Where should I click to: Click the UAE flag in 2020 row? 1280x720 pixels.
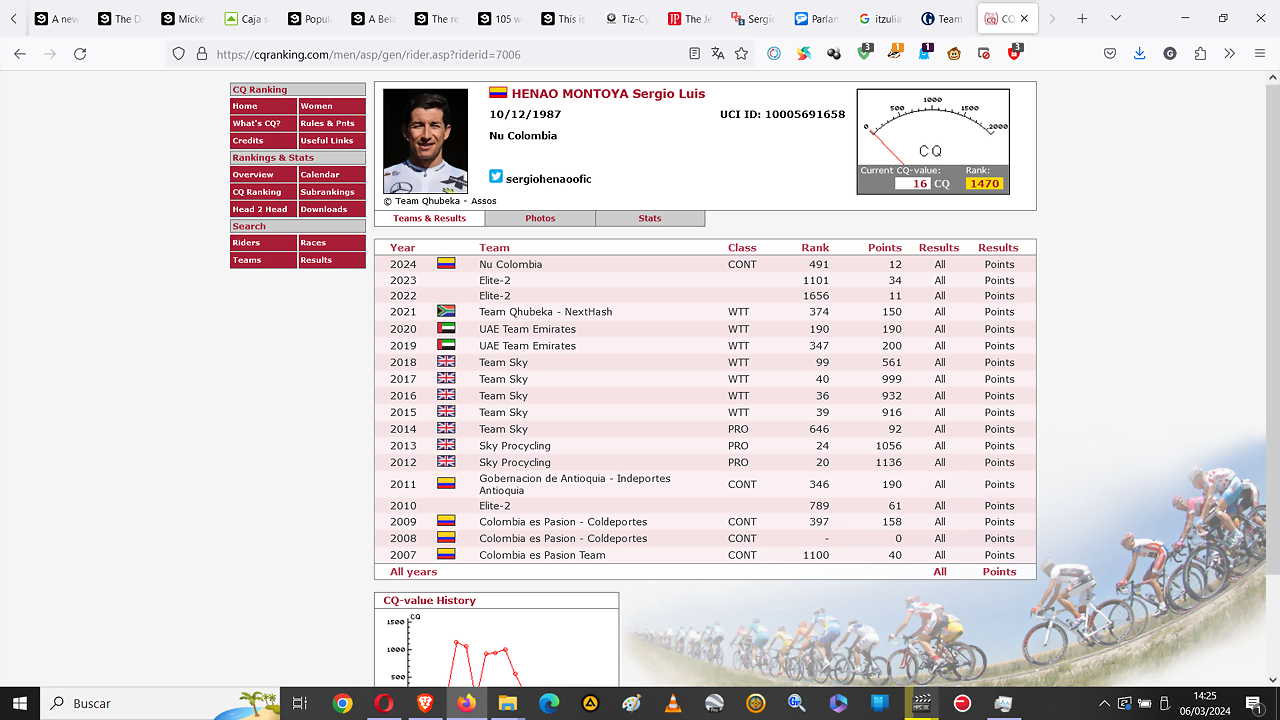(x=446, y=328)
